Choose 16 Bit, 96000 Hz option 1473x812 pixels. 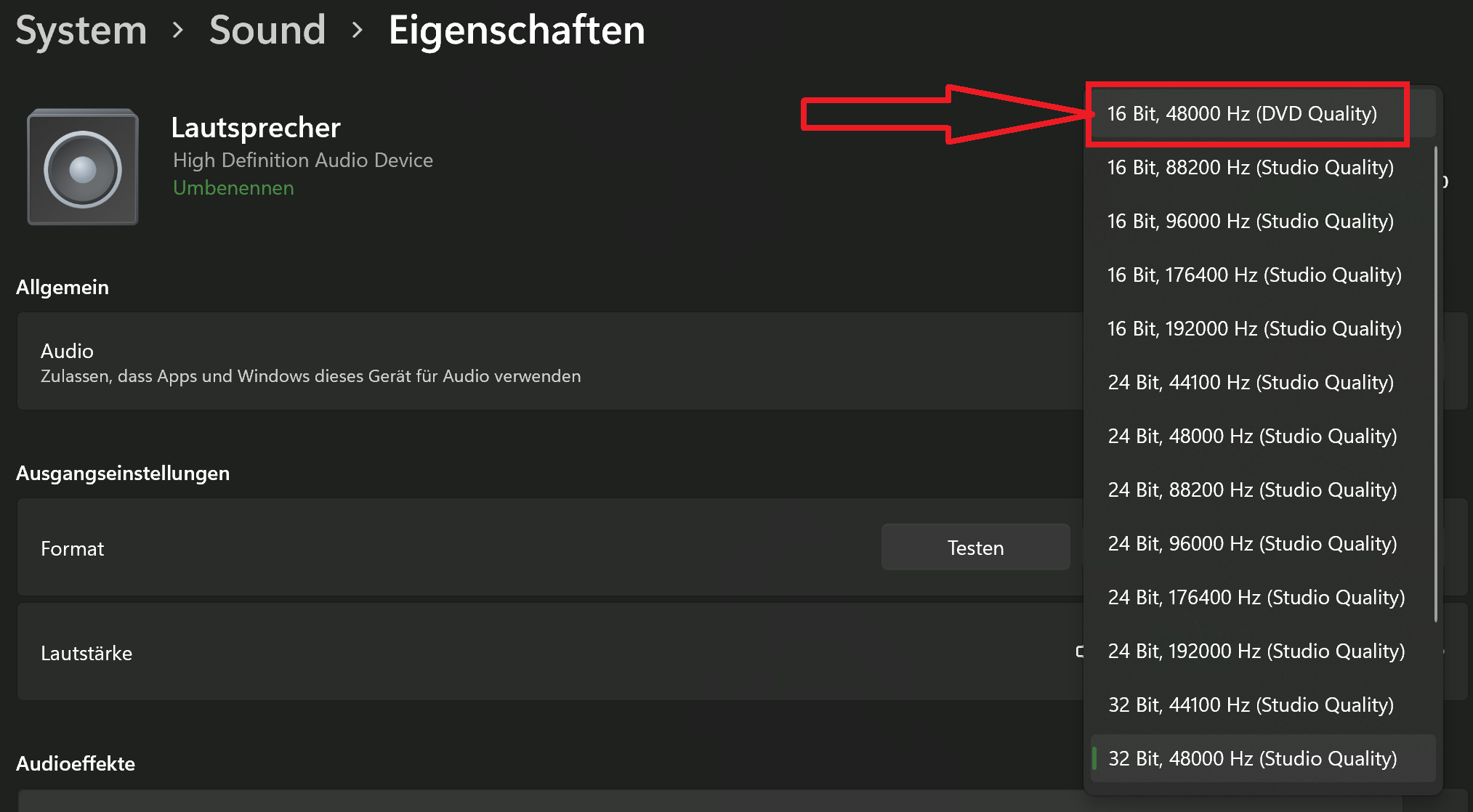tap(1250, 222)
